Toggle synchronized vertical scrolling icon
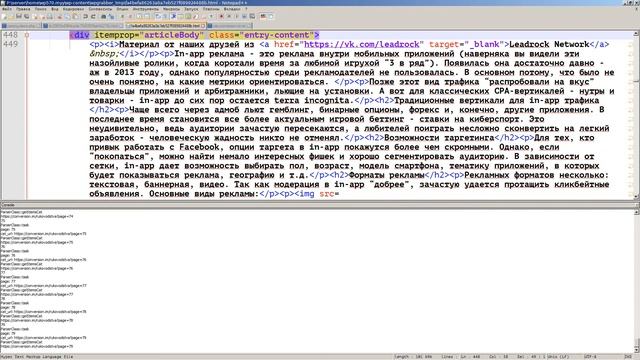The height and width of the screenshot is (360, 640). [x=139, y=16]
